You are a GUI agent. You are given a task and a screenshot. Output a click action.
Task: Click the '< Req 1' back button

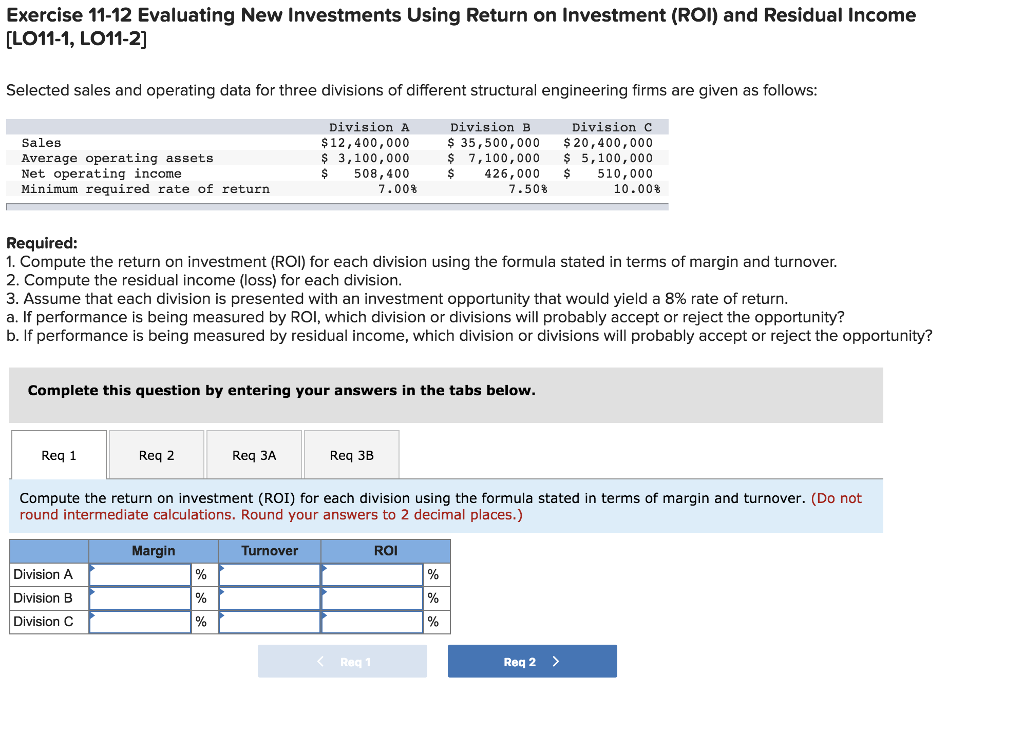(342, 661)
